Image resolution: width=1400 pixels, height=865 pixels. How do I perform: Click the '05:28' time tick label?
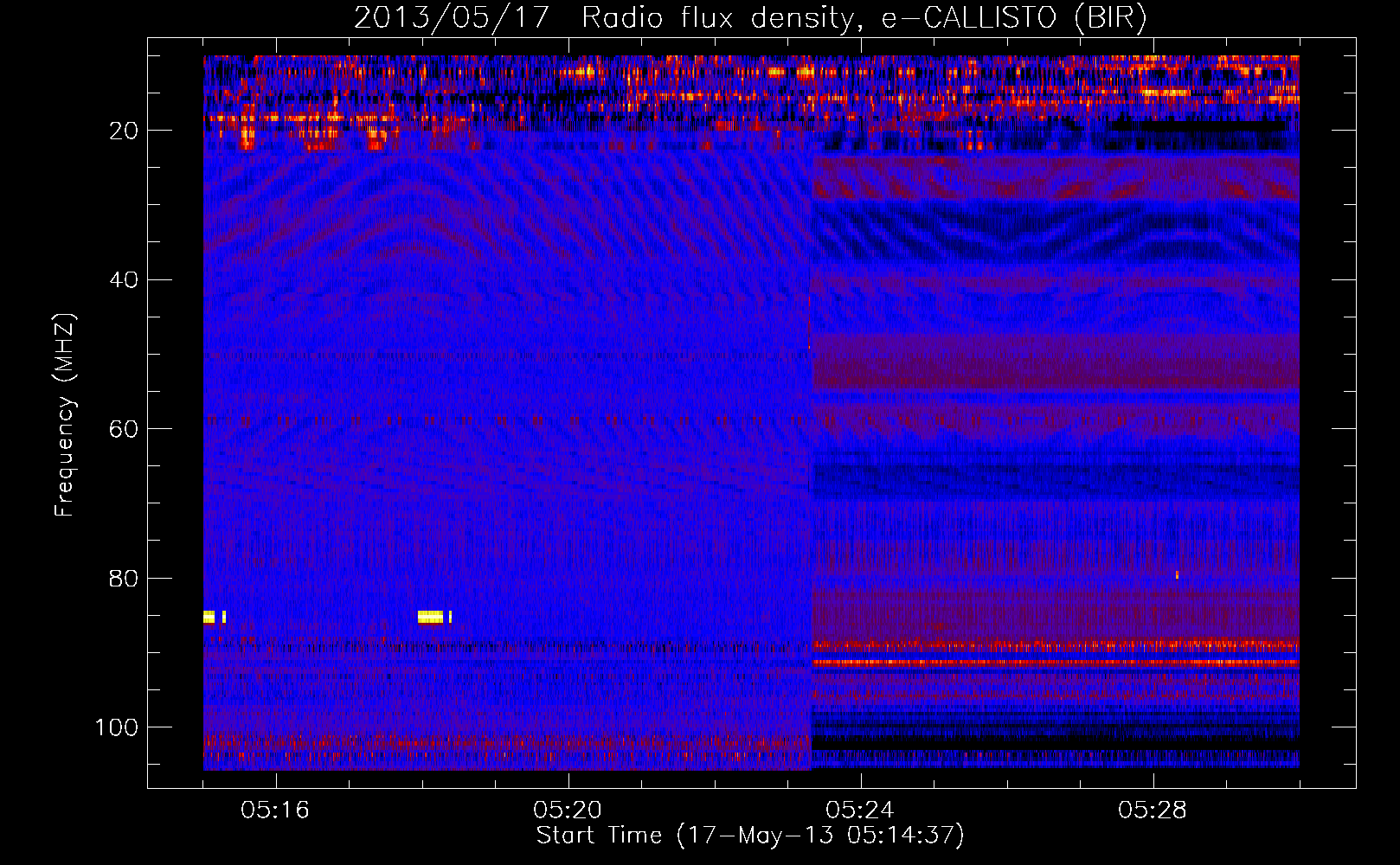(x=1153, y=811)
